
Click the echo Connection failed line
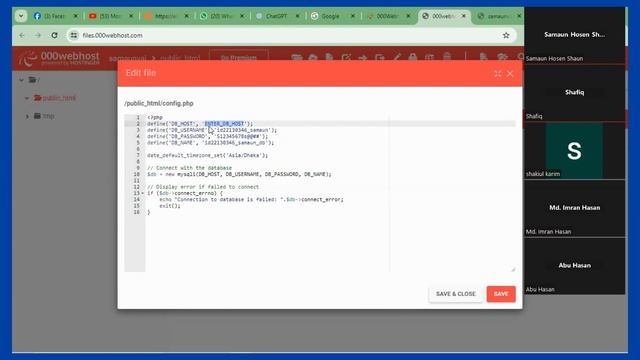pyautogui.click(x=251, y=200)
